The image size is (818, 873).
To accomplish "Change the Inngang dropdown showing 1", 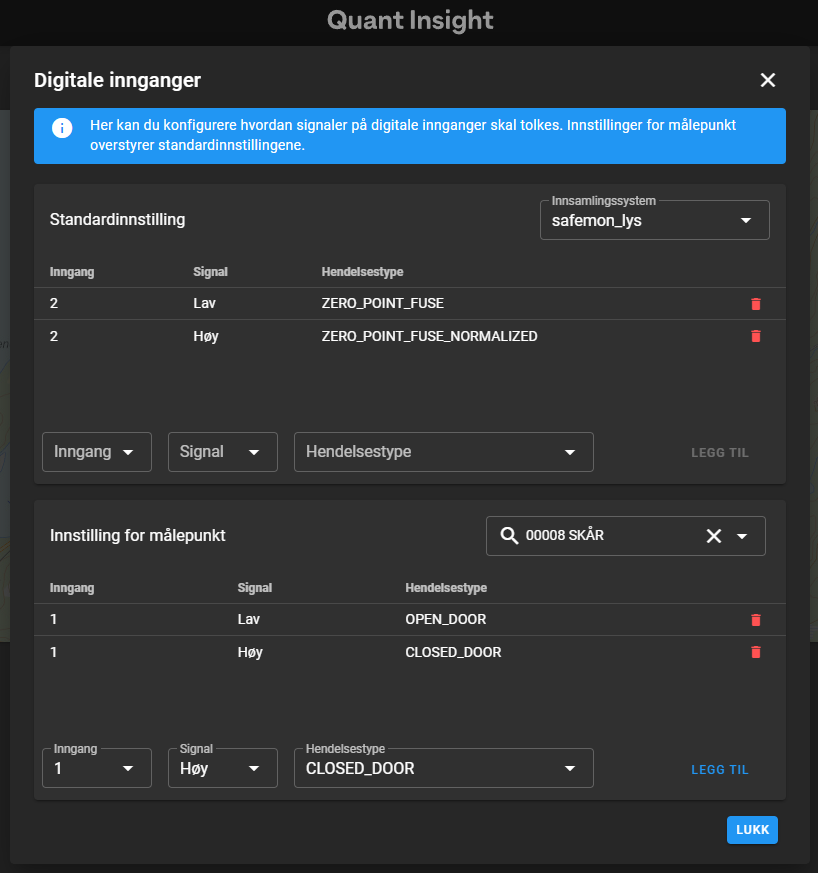I will click(97, 768).
